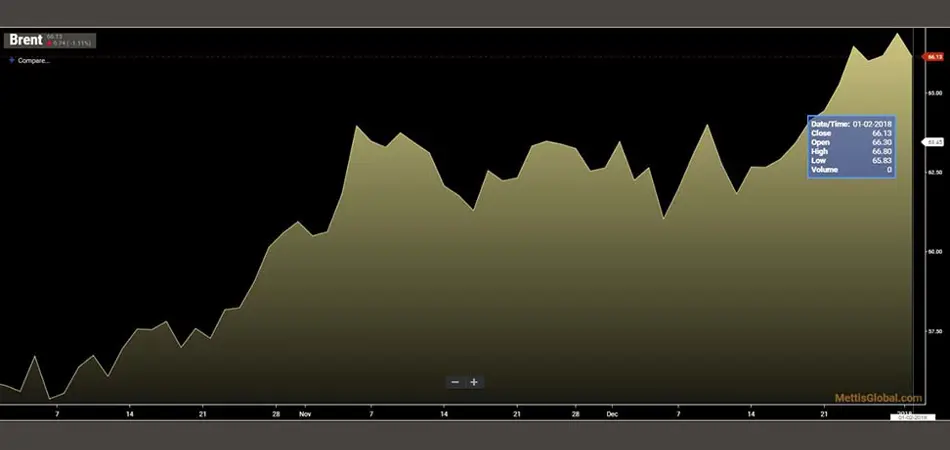The width and height of the screenshot is (950, 450).
Task: Click the Nov label on the time axis
Action: coord(305,412)
